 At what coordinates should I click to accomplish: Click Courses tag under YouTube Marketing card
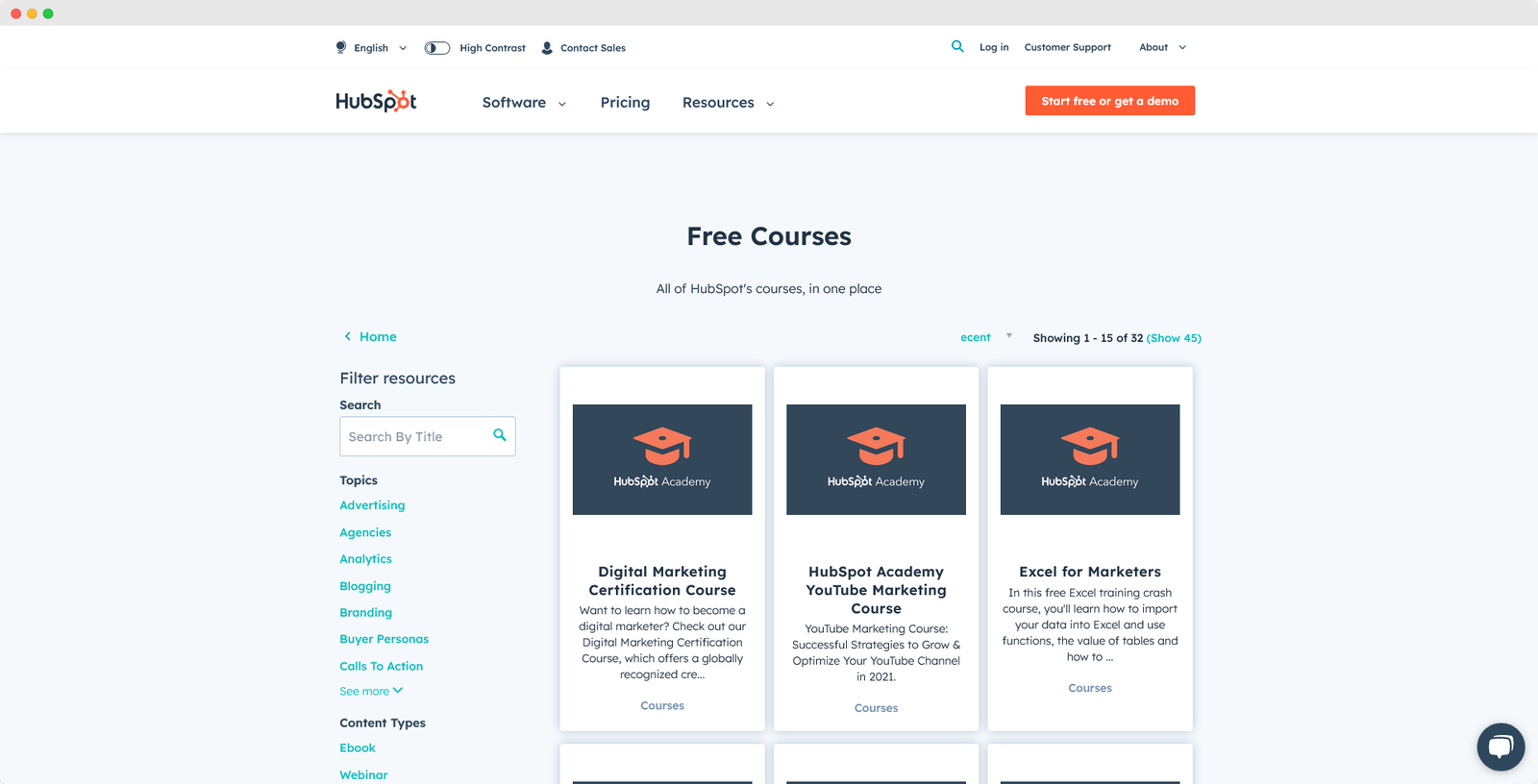click(876, 708)
